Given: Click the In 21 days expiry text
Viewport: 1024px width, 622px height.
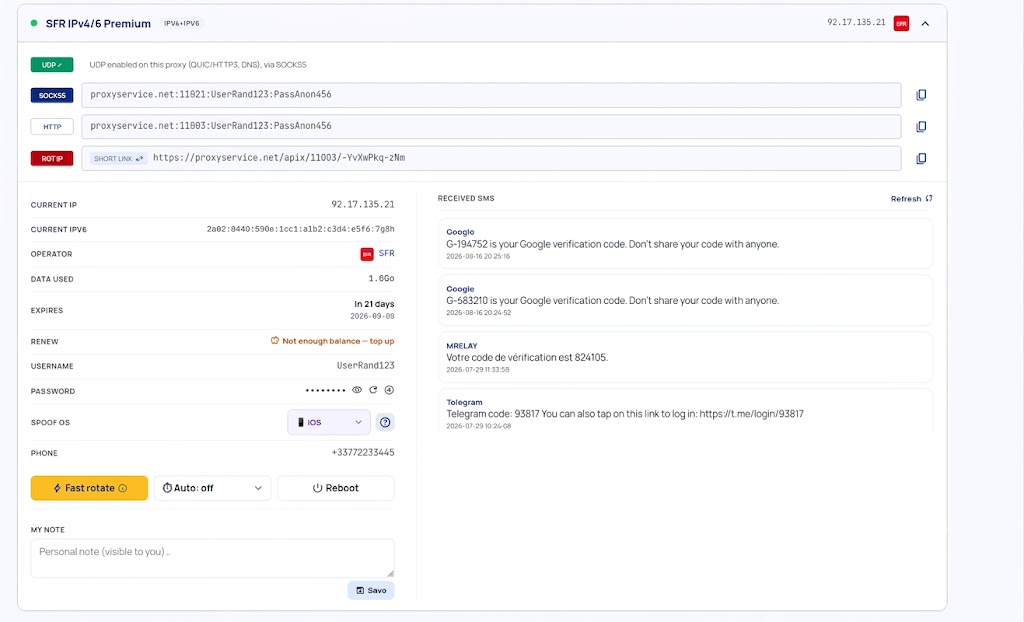Looking at the screenshot, I should click(x=374, y=304).
